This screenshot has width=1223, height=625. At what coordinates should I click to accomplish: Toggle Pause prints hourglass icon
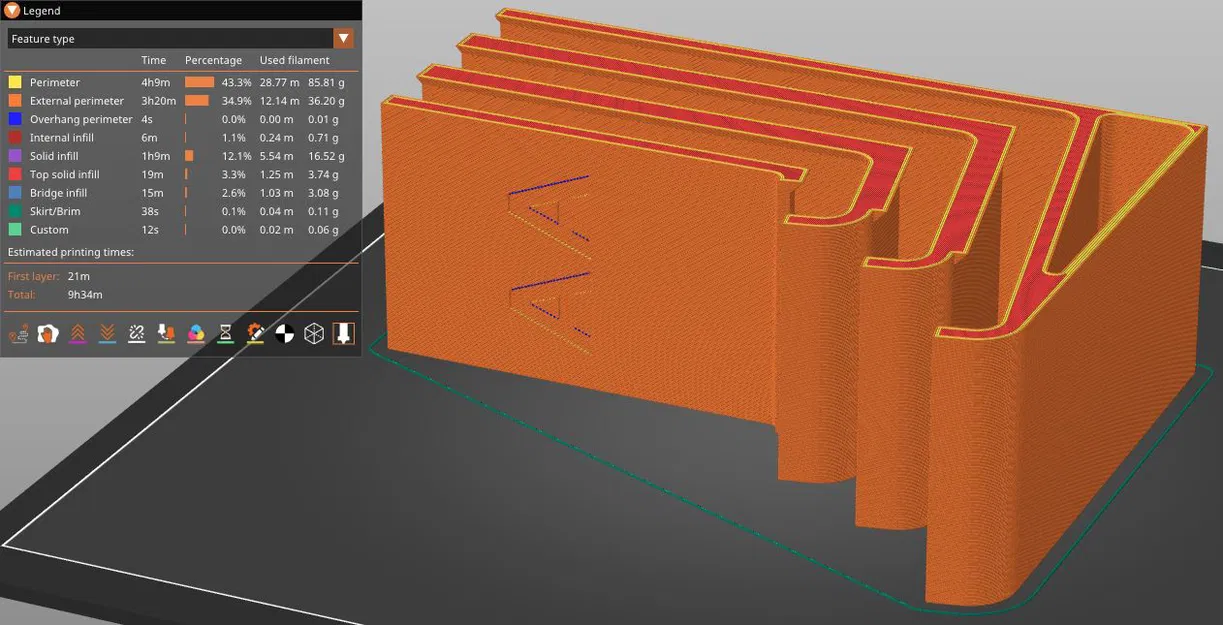225,334
